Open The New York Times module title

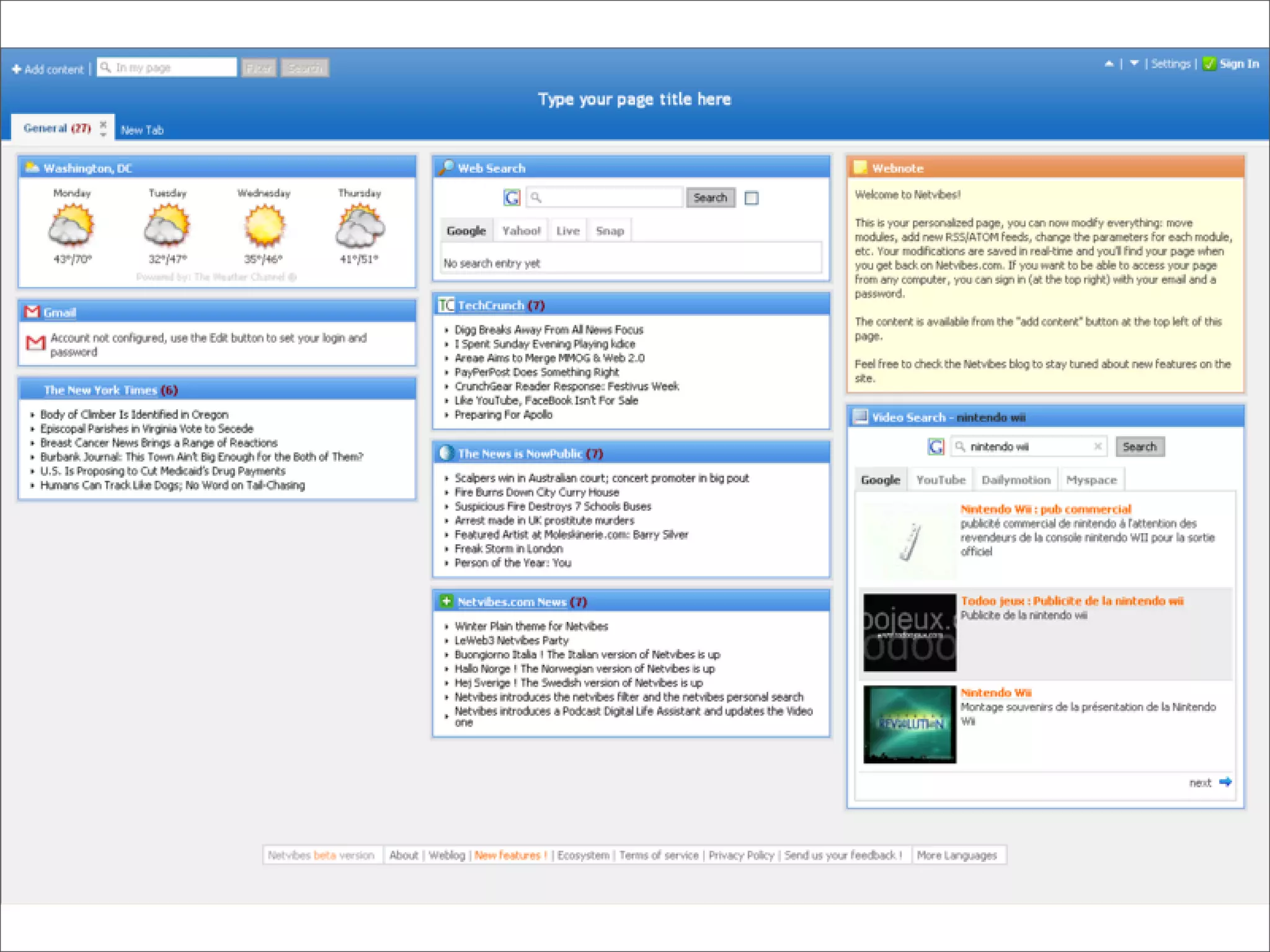click(100, 390)
